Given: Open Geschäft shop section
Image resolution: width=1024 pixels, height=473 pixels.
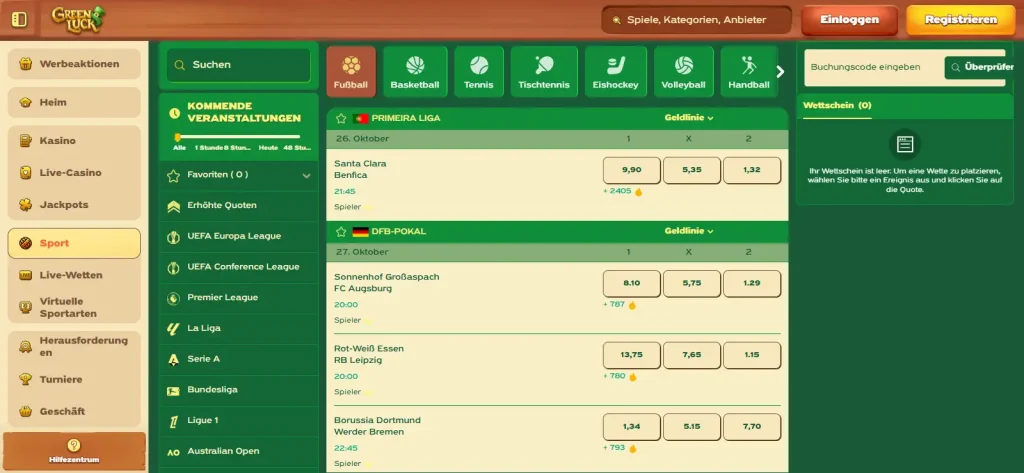Looking at the screenshot, I should point(74,411).
